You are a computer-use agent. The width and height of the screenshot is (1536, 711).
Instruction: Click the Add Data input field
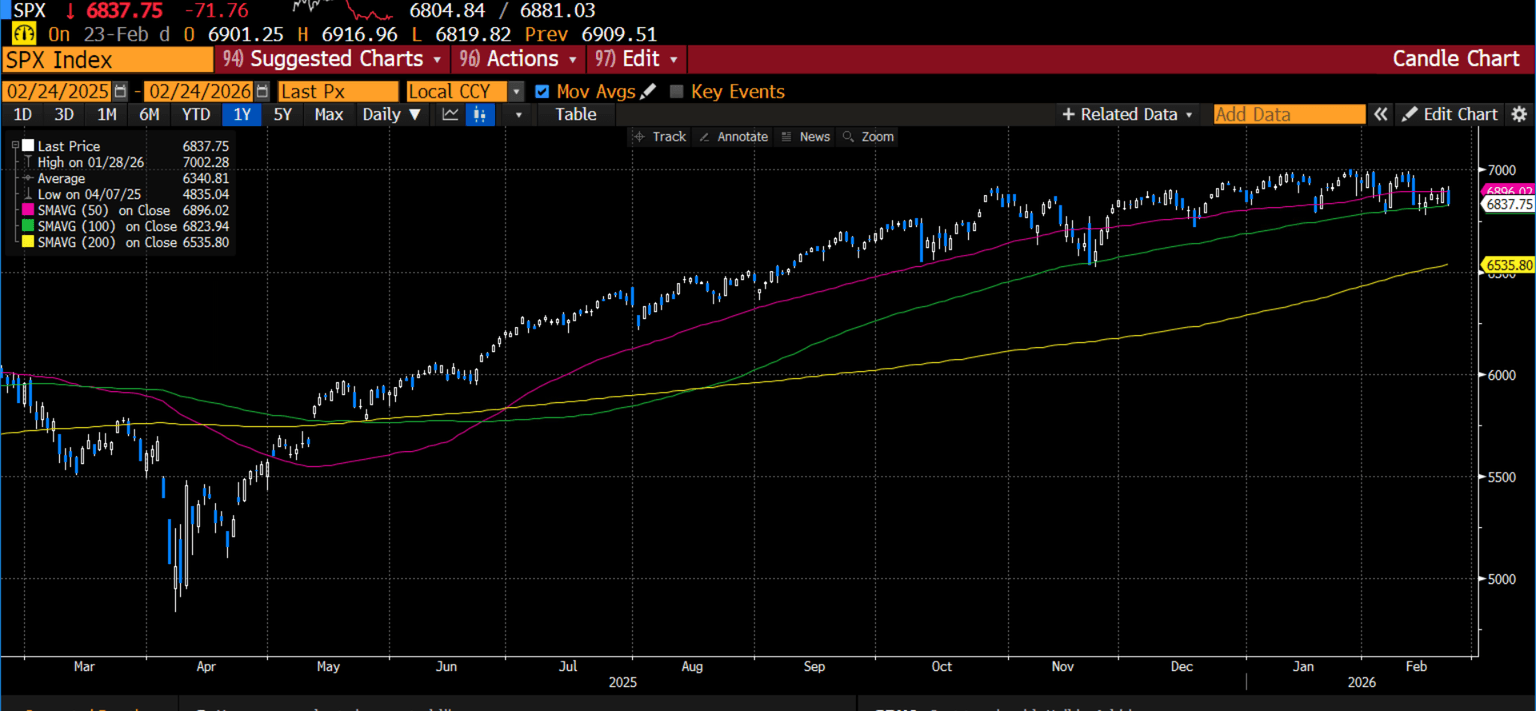click(1288, 114)
